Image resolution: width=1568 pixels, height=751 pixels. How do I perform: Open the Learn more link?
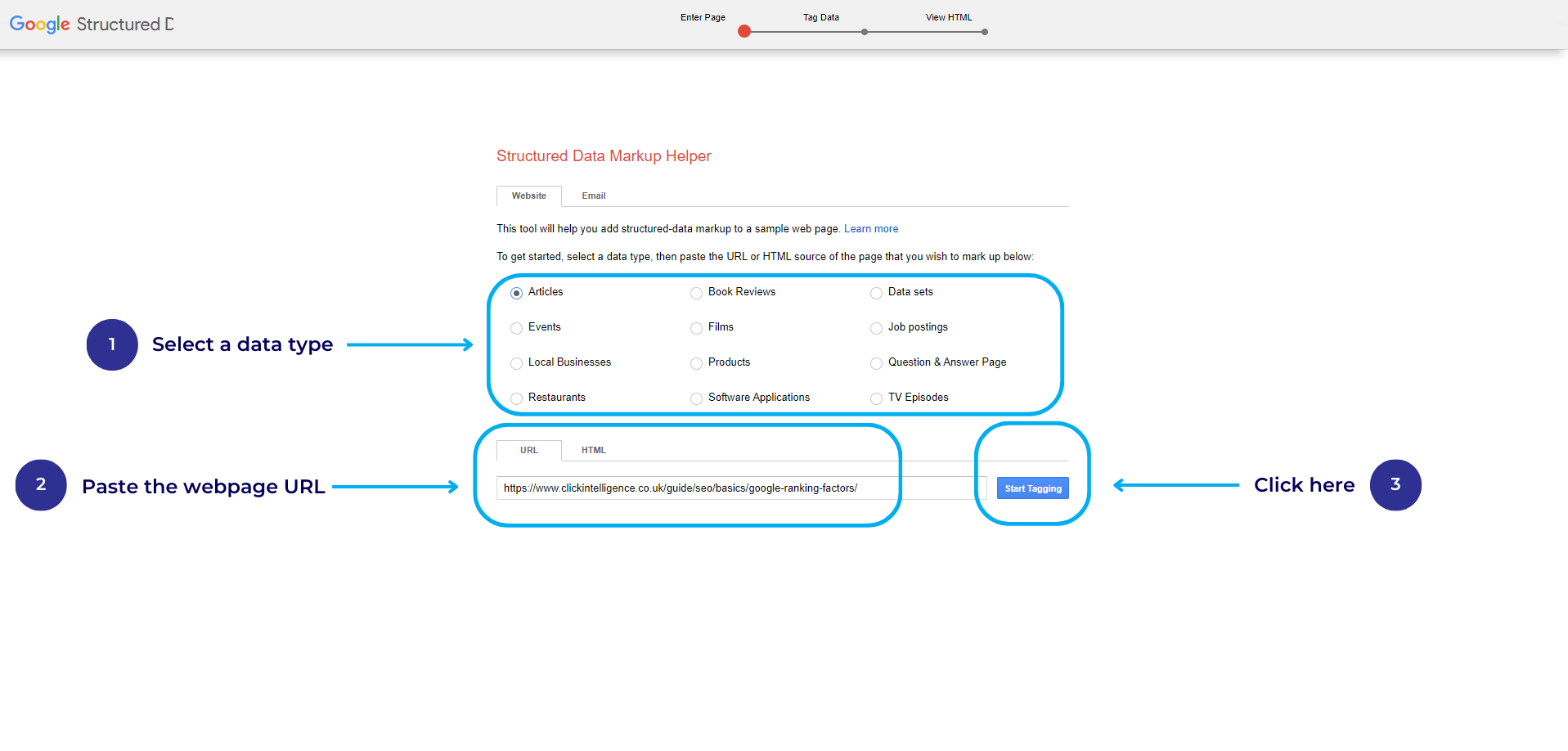pyautogui.click(x=870, y=229)
